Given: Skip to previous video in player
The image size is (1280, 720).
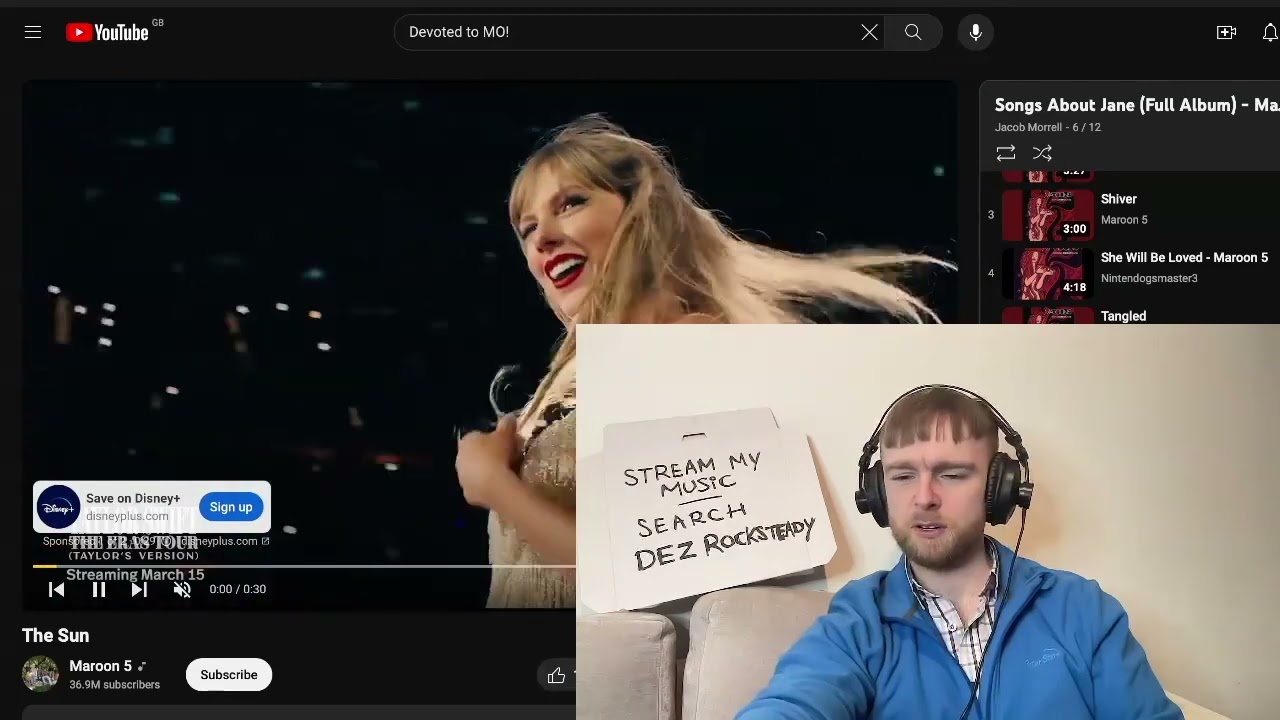Looking at the screenshot, I should (57, 590).
